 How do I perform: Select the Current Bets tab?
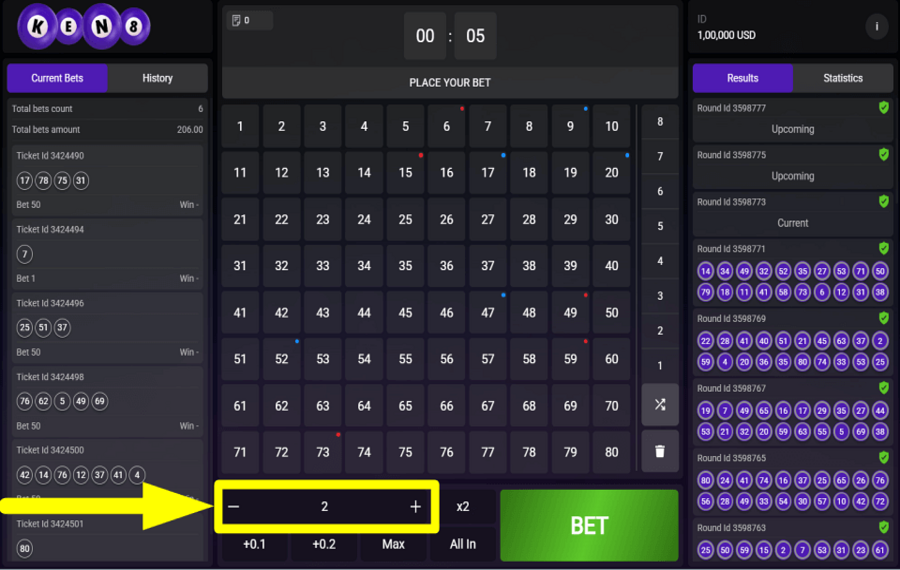click(x=57, y=78)
